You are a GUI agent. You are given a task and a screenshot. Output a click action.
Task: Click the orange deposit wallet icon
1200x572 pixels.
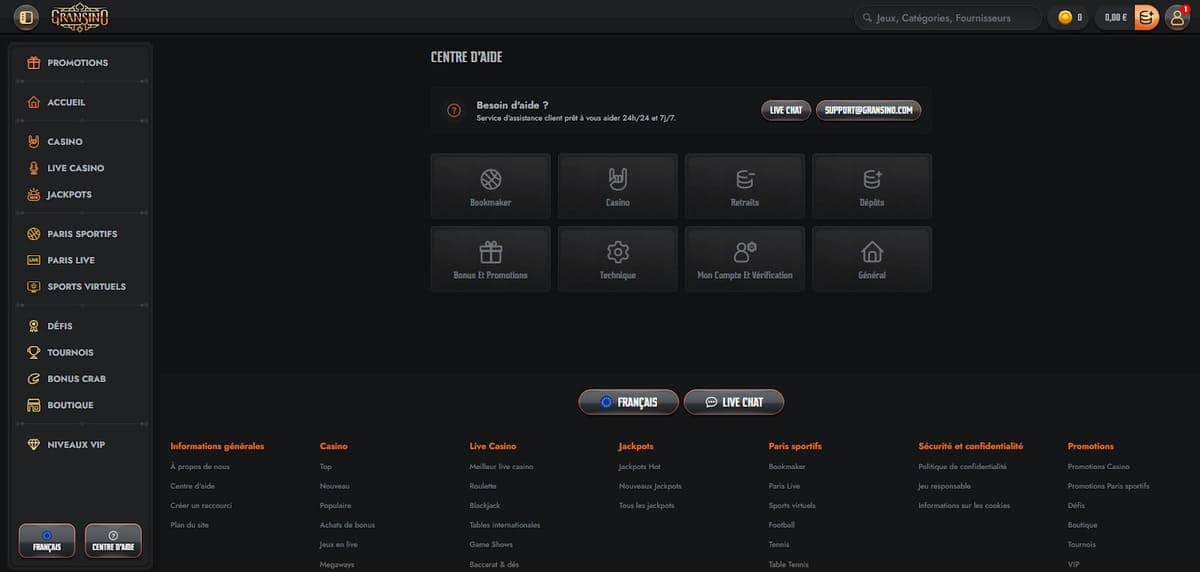[1146, 17]
